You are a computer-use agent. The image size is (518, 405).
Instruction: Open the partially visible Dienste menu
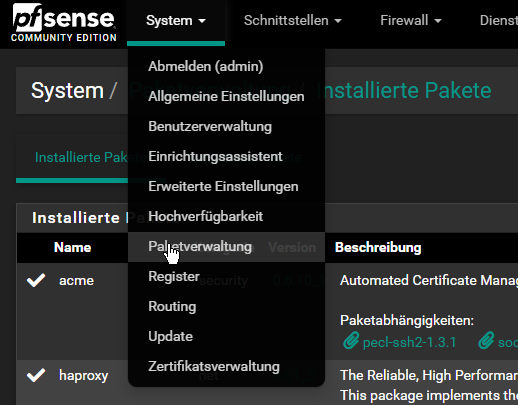(499, 21)
